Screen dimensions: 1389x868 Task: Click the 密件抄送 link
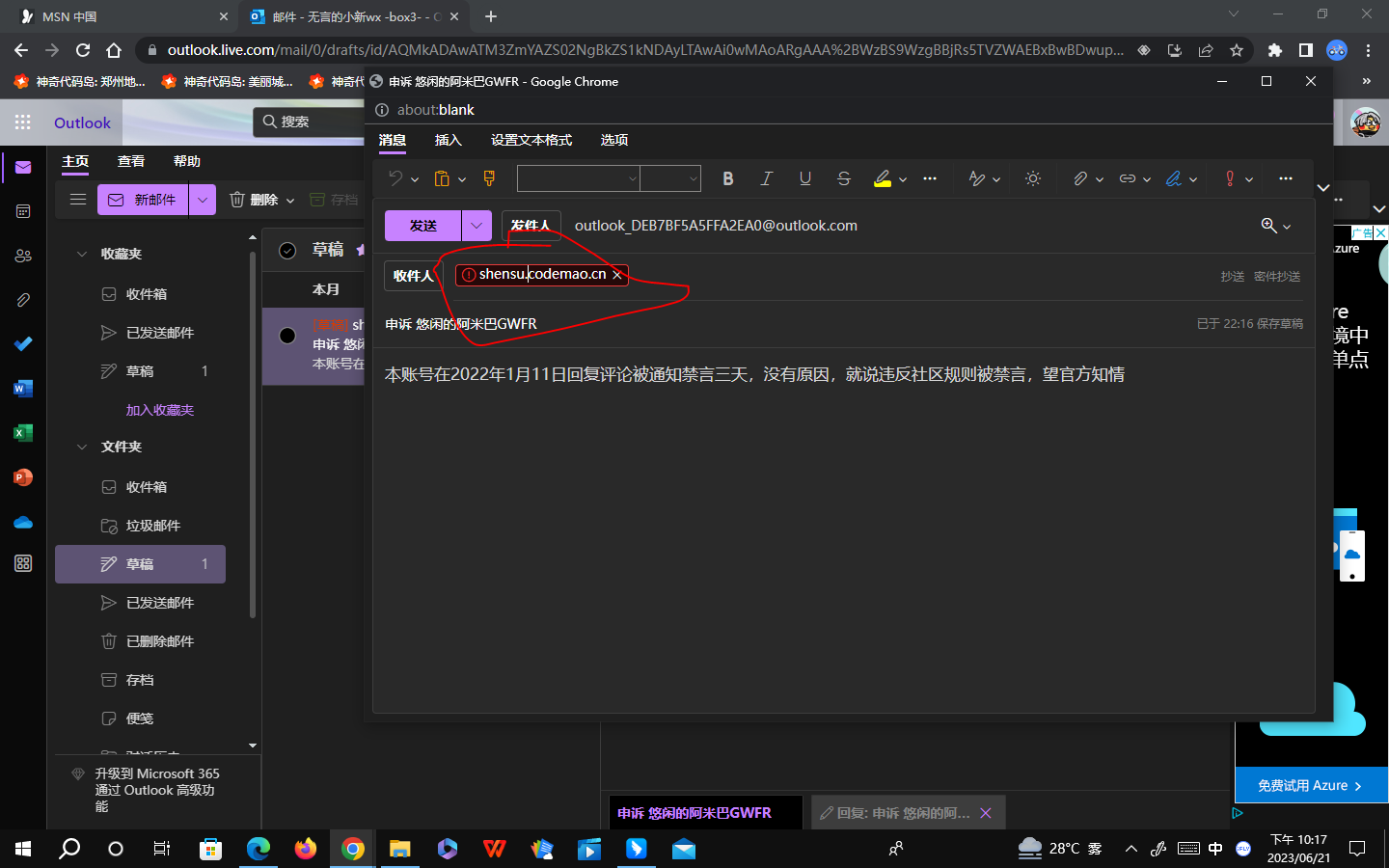point(1277,277)
